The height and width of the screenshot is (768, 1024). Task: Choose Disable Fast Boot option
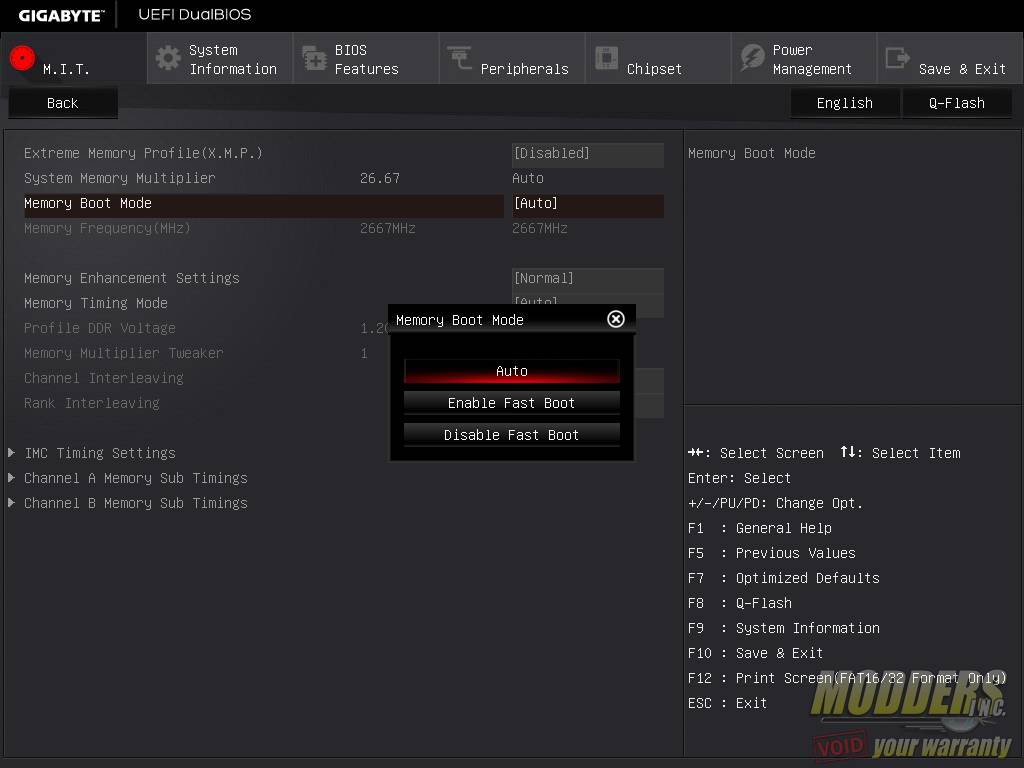coord(511,435)
